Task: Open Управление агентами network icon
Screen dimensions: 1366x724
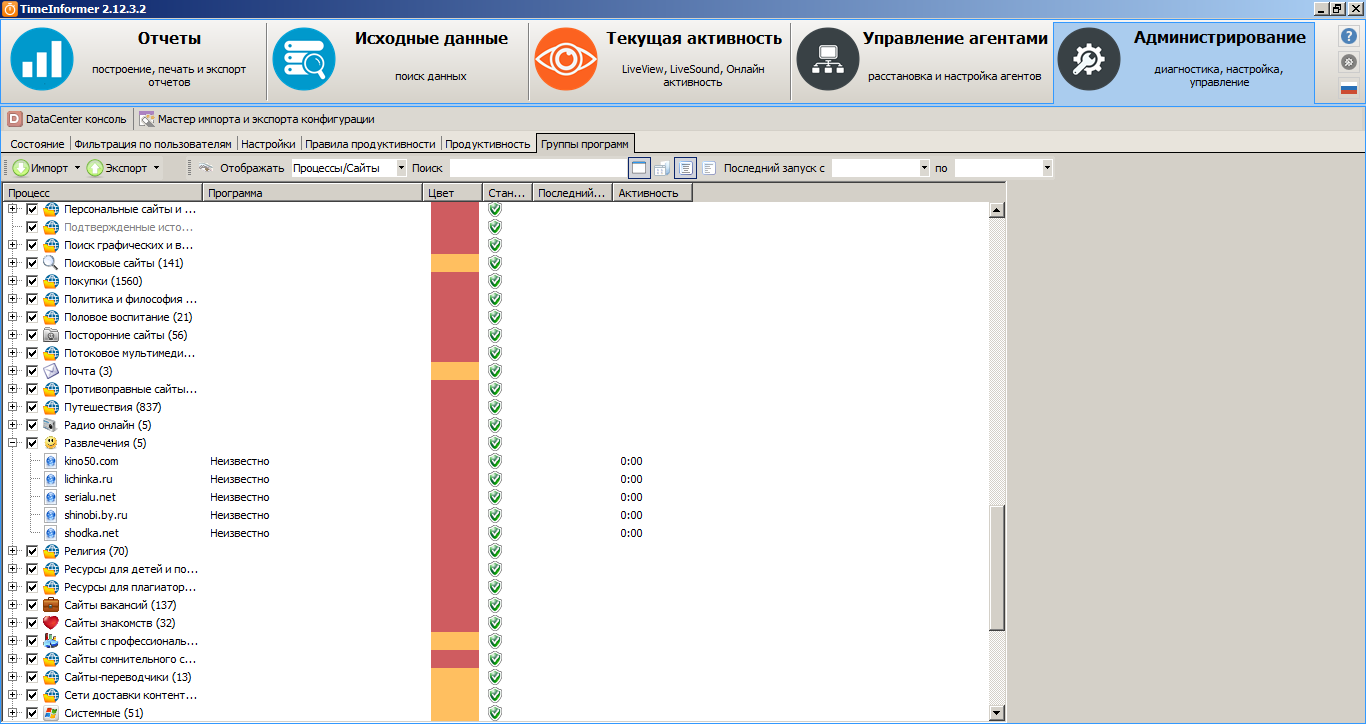Action: click(827, 60)
